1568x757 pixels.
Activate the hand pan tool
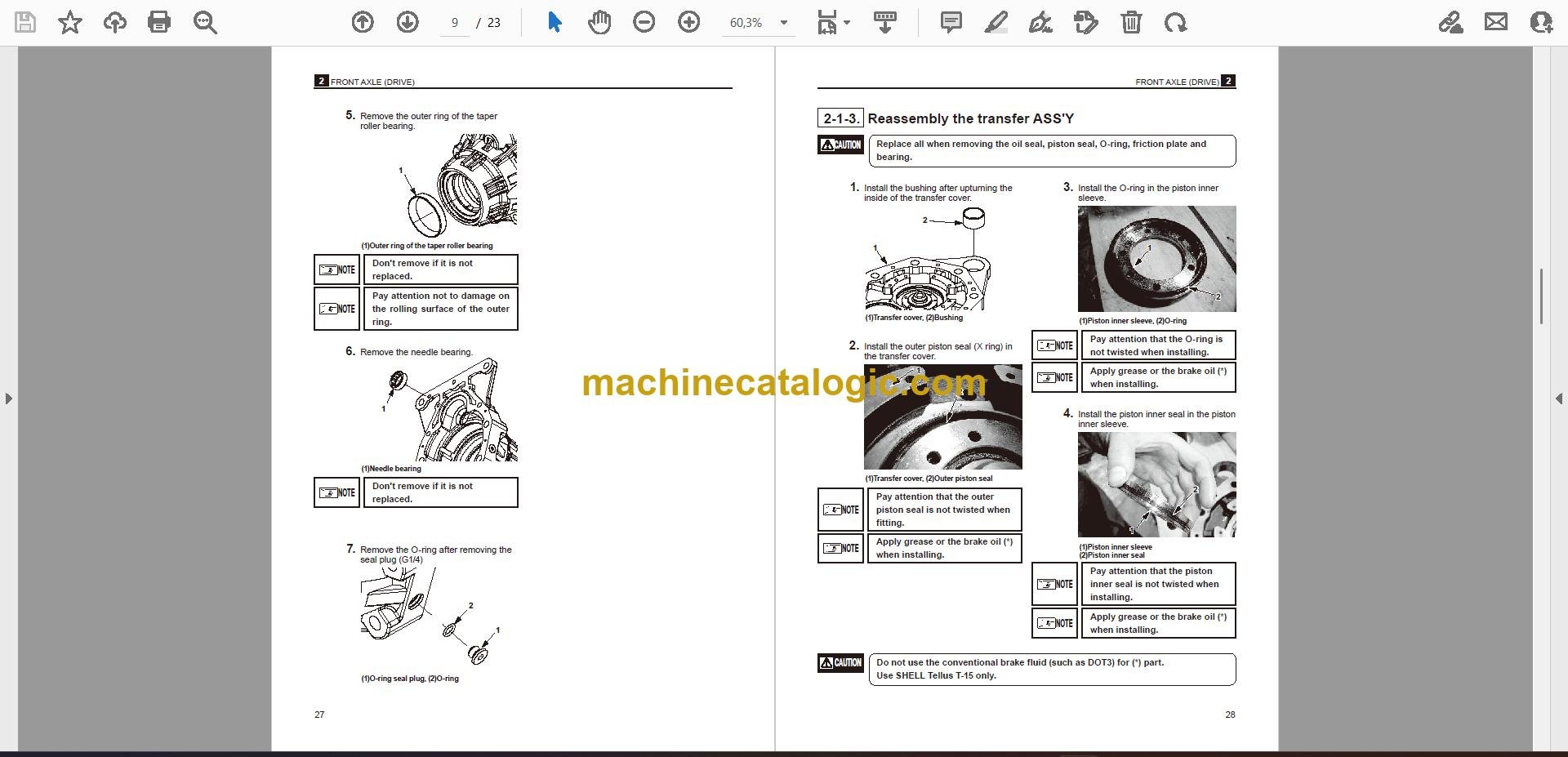pyautogui.click(x=599, y=22)
